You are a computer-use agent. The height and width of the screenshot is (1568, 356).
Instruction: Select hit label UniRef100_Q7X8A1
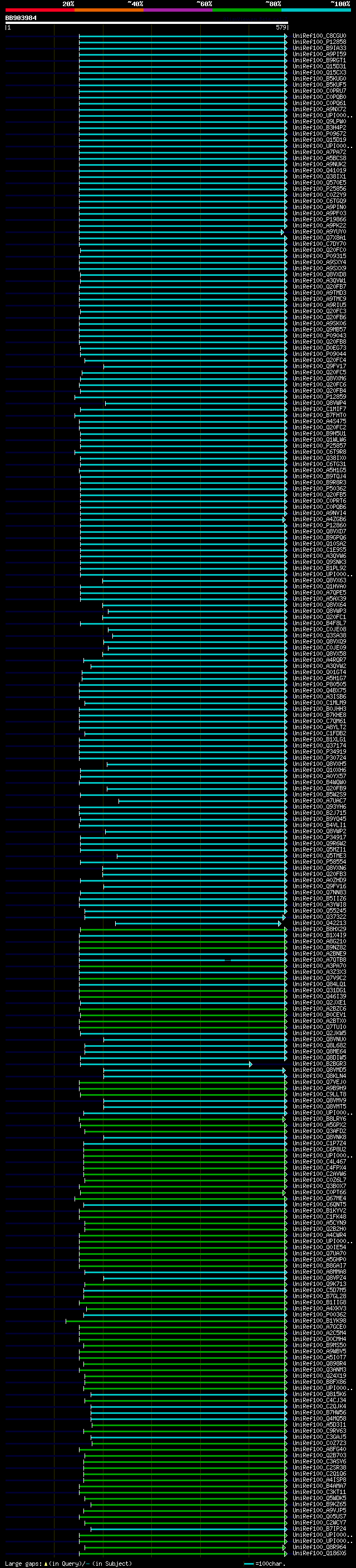pos(319,238)
